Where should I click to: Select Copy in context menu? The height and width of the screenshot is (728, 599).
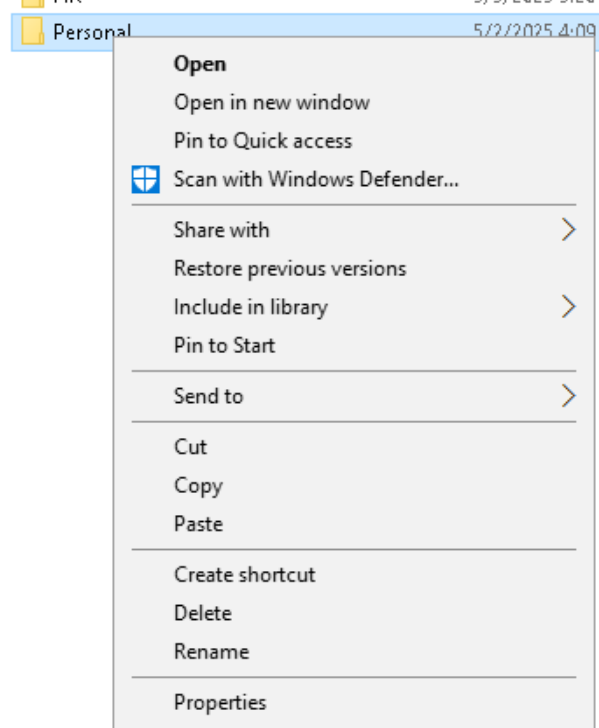pos(198,486)
